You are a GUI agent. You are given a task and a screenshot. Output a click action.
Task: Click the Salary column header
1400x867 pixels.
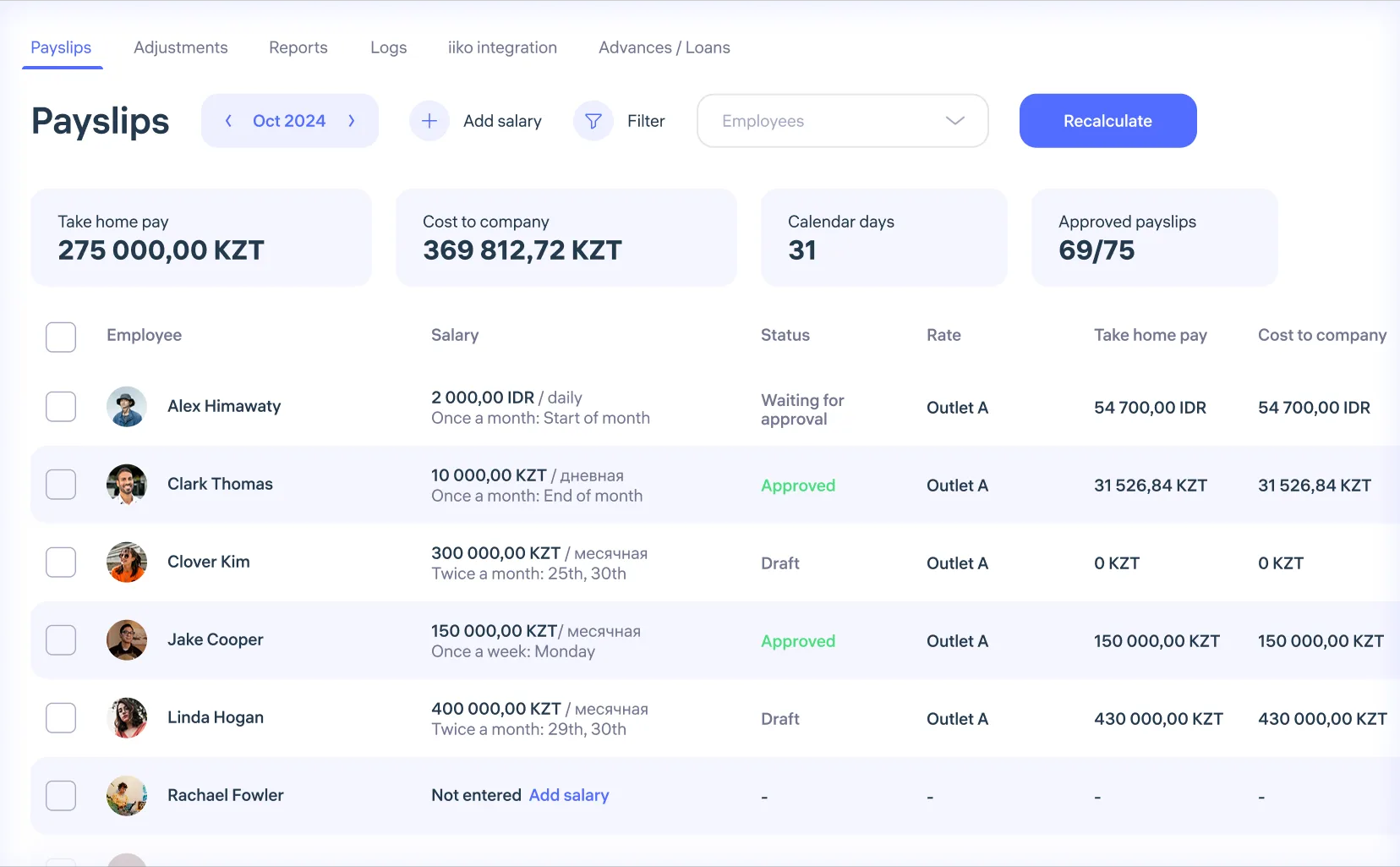click(x=455, y=335)
